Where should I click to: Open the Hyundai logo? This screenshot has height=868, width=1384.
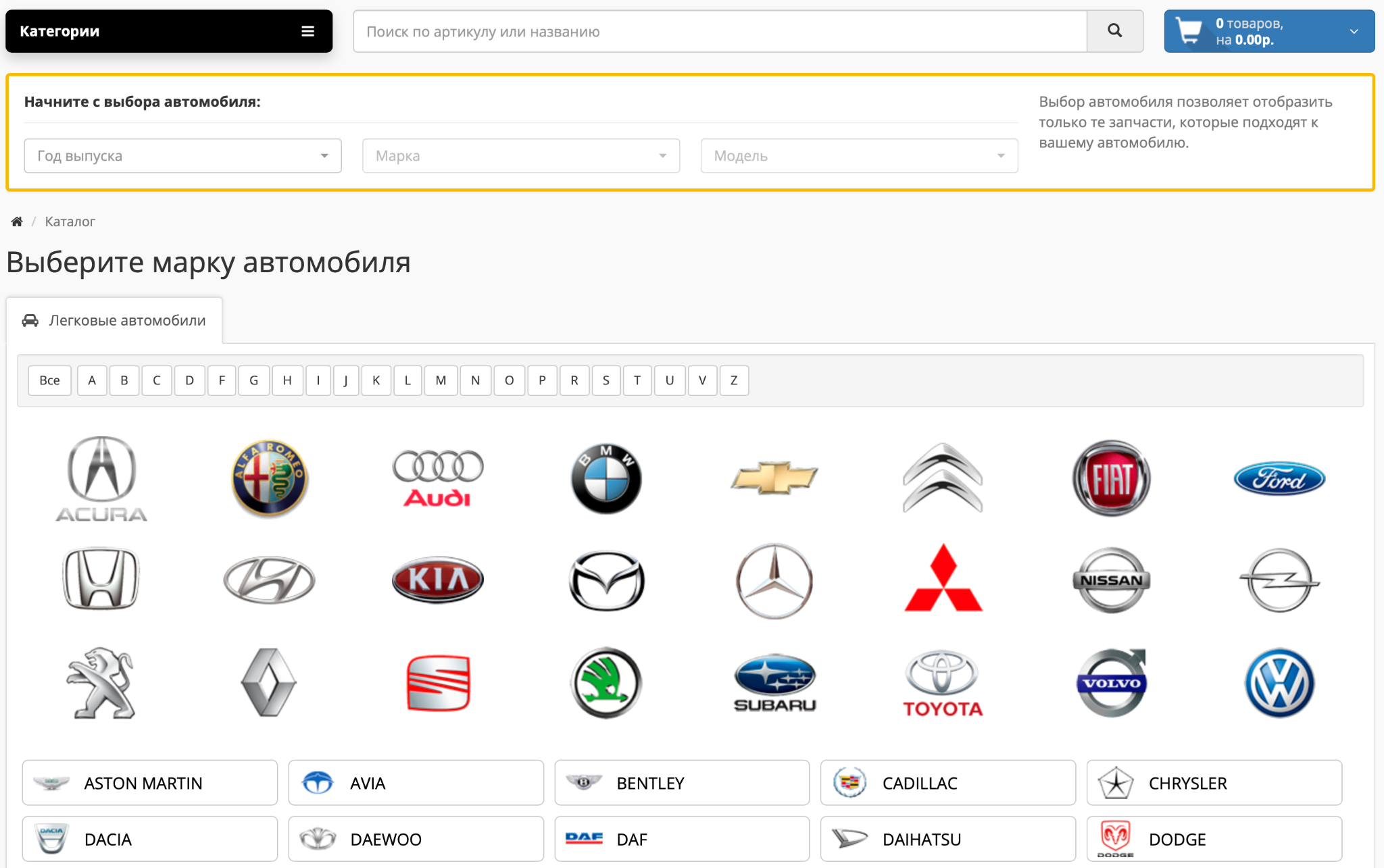(270, 579)
